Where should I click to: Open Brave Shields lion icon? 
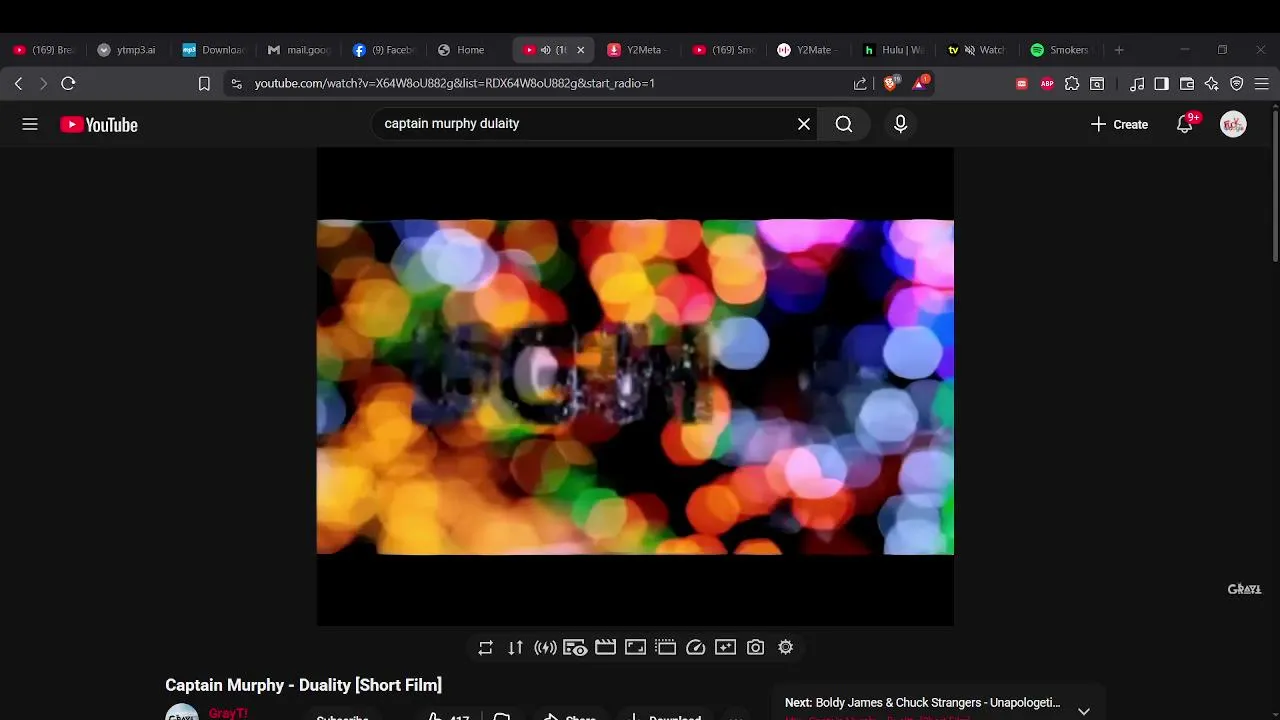pos(890,84)
